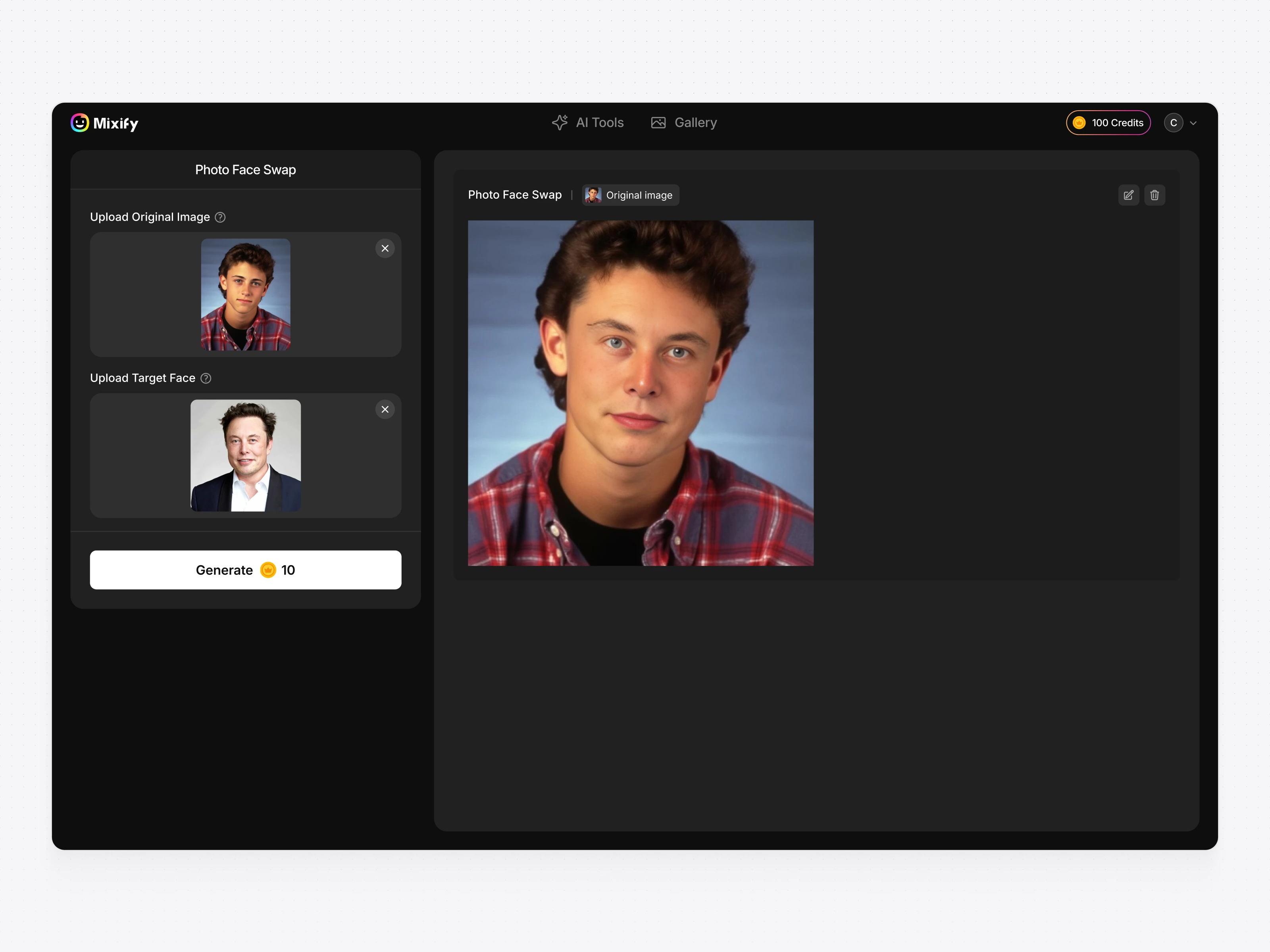The image size is (1270, 952).
Task: Click the Gallery picture icon
Action: [x=658, y=123]
